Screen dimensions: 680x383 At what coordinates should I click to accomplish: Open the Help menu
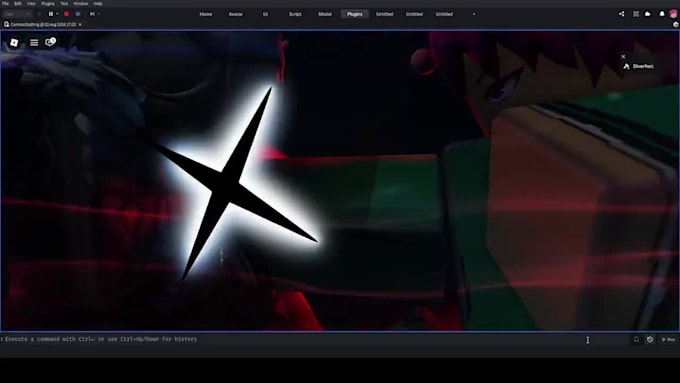click(98, 3)
